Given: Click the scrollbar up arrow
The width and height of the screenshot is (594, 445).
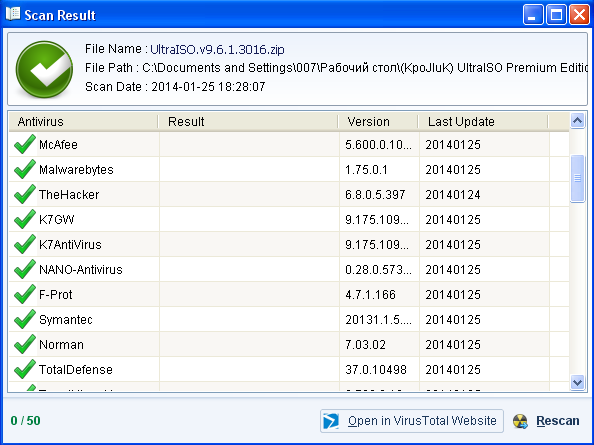Looking at the screenshot, I should 577,121.
